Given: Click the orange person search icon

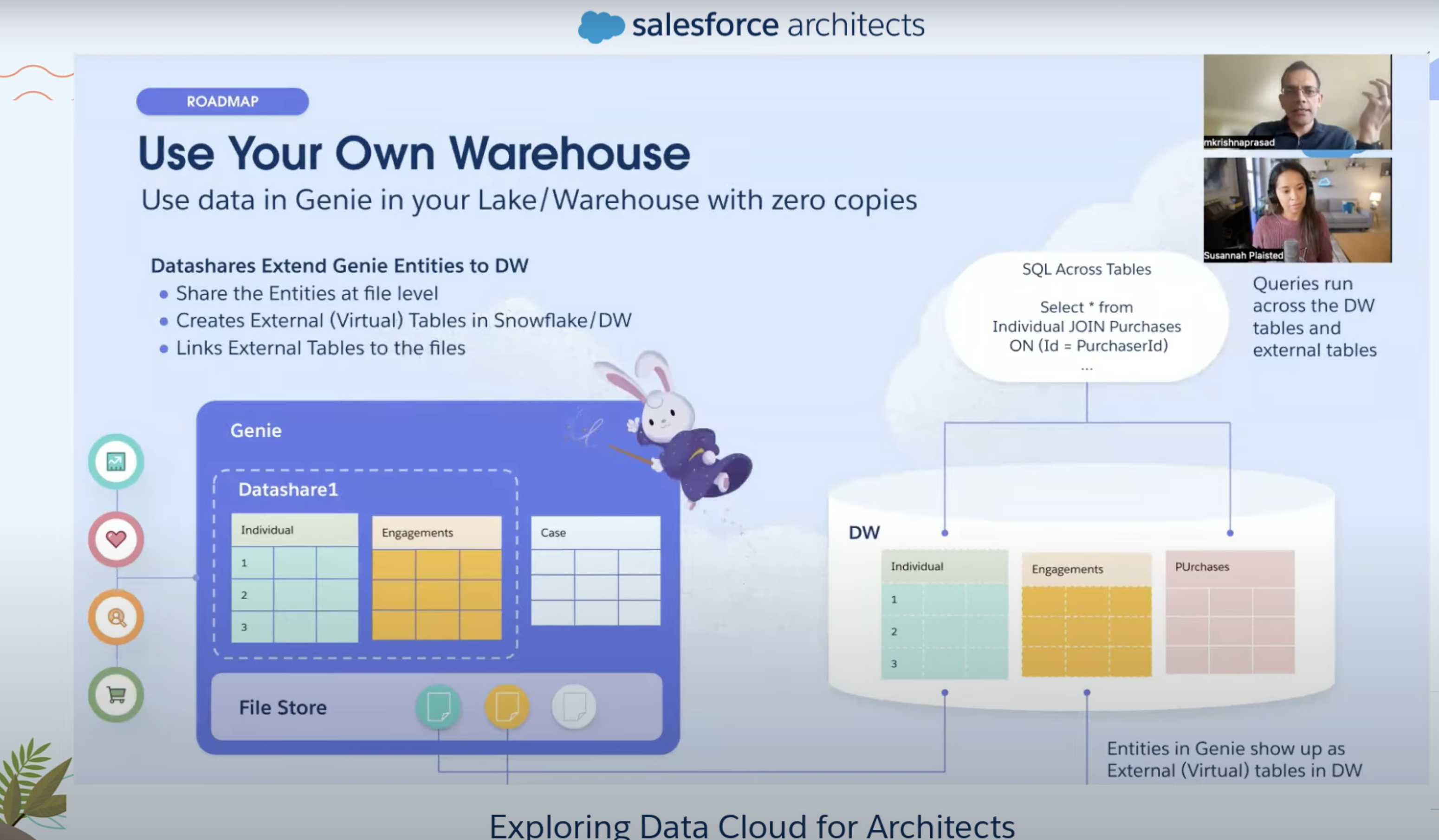Looking at the screenshot, I should [116, 617].
